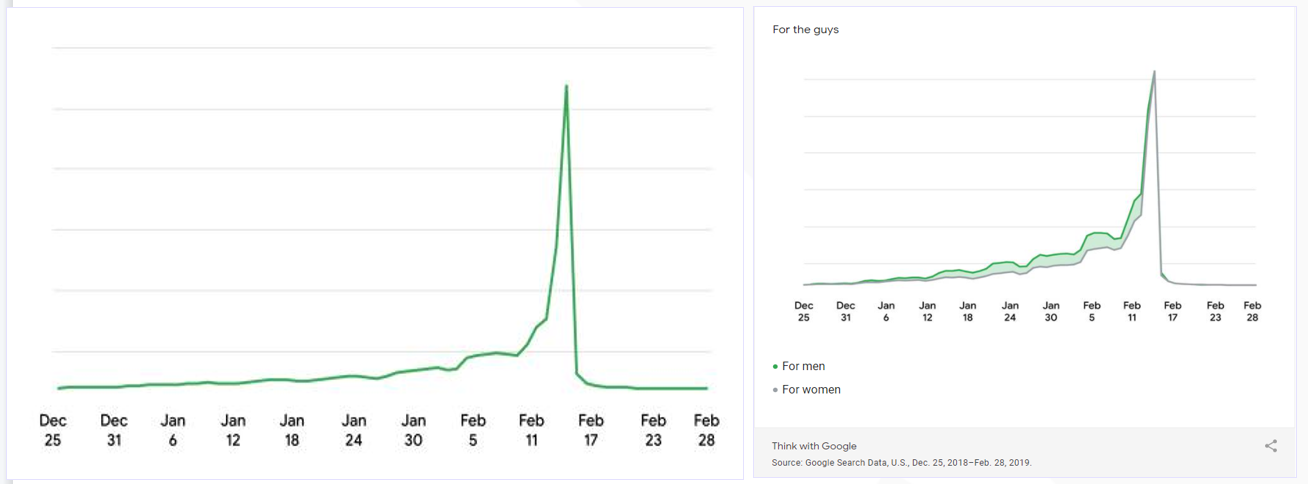1308x484 pixels.
Task: Click 'Jan 18' label on the enlarged chart
Action: (x=292, y=430)
